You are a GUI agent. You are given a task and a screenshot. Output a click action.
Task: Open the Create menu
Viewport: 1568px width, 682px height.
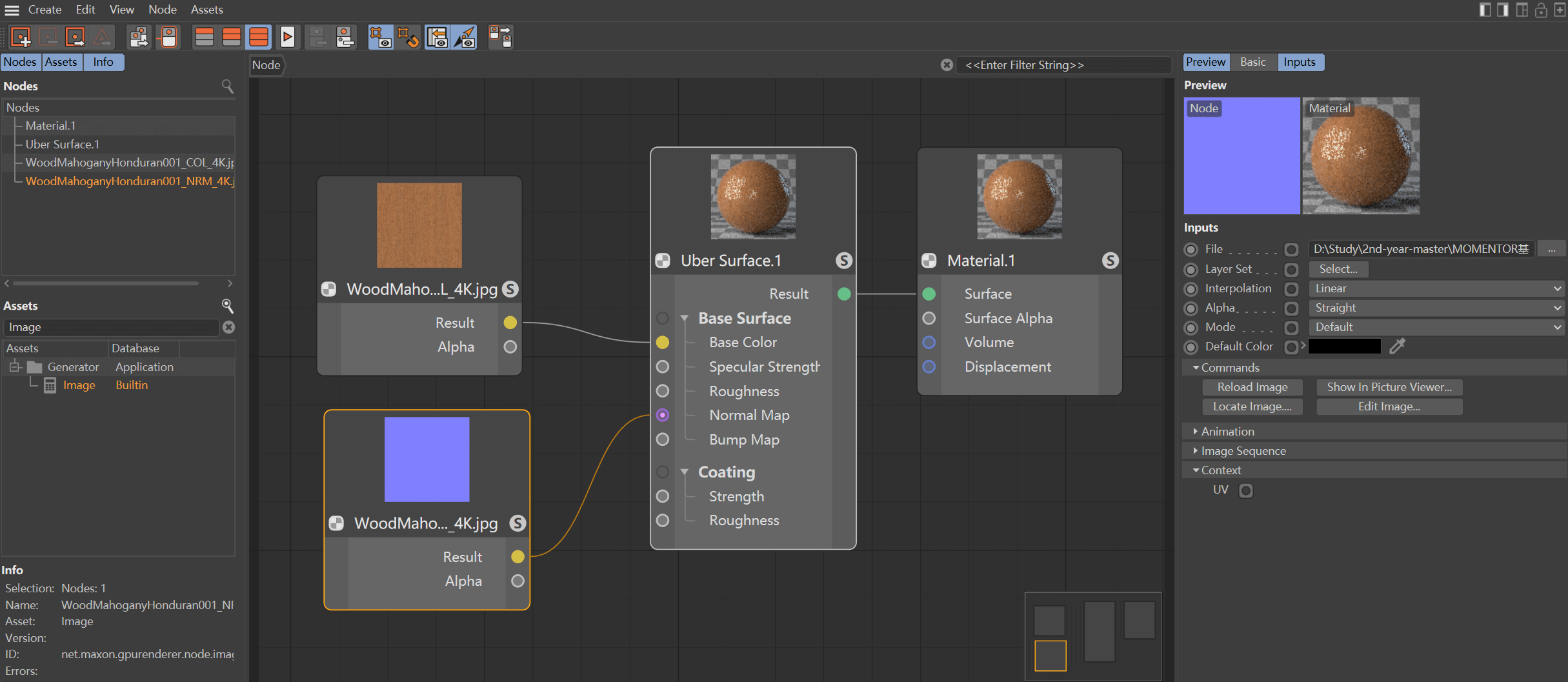click(45, 10)
